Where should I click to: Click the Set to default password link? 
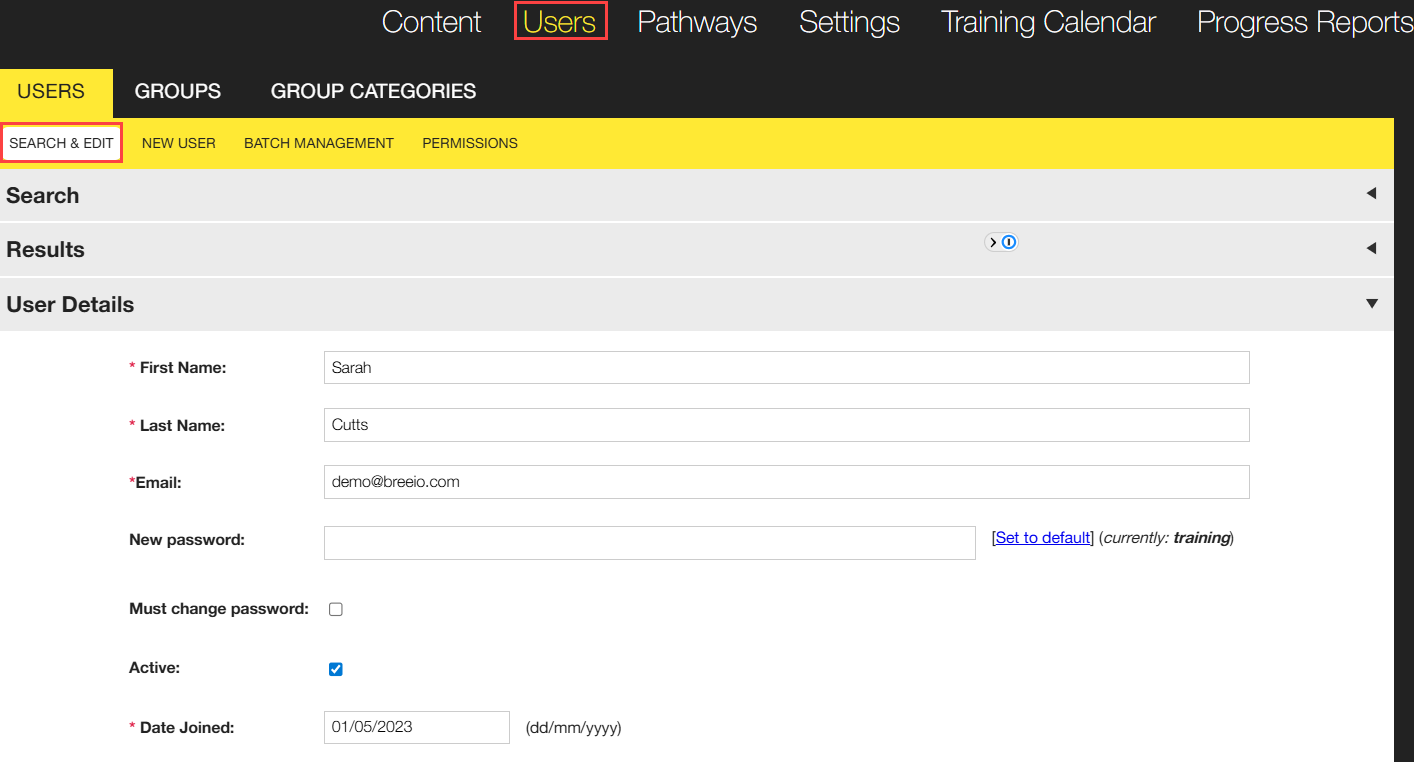(x=1043, y=538)
